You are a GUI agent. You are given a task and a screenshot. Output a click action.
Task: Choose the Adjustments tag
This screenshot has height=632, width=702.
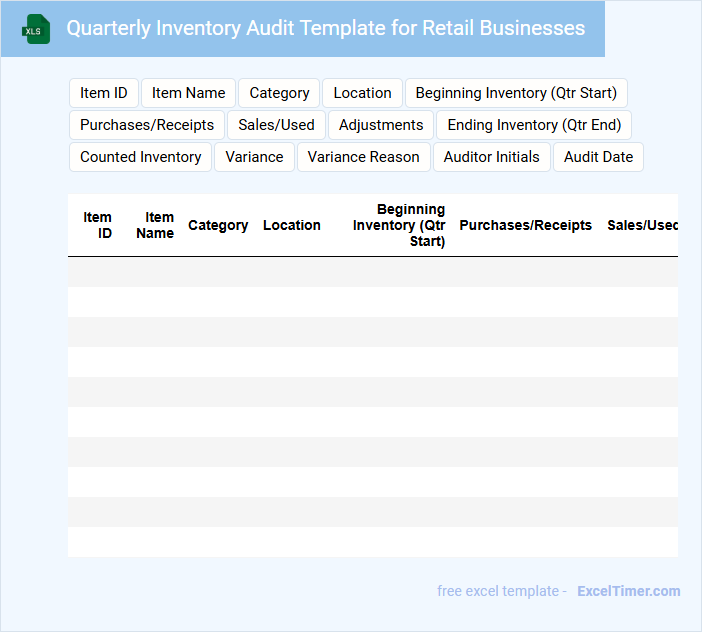click(381, 125)
